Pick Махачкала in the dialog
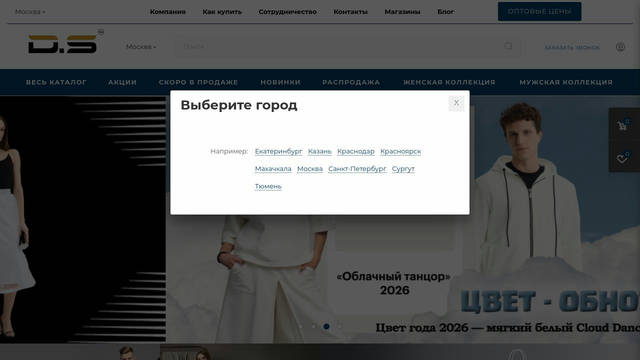 273,169
